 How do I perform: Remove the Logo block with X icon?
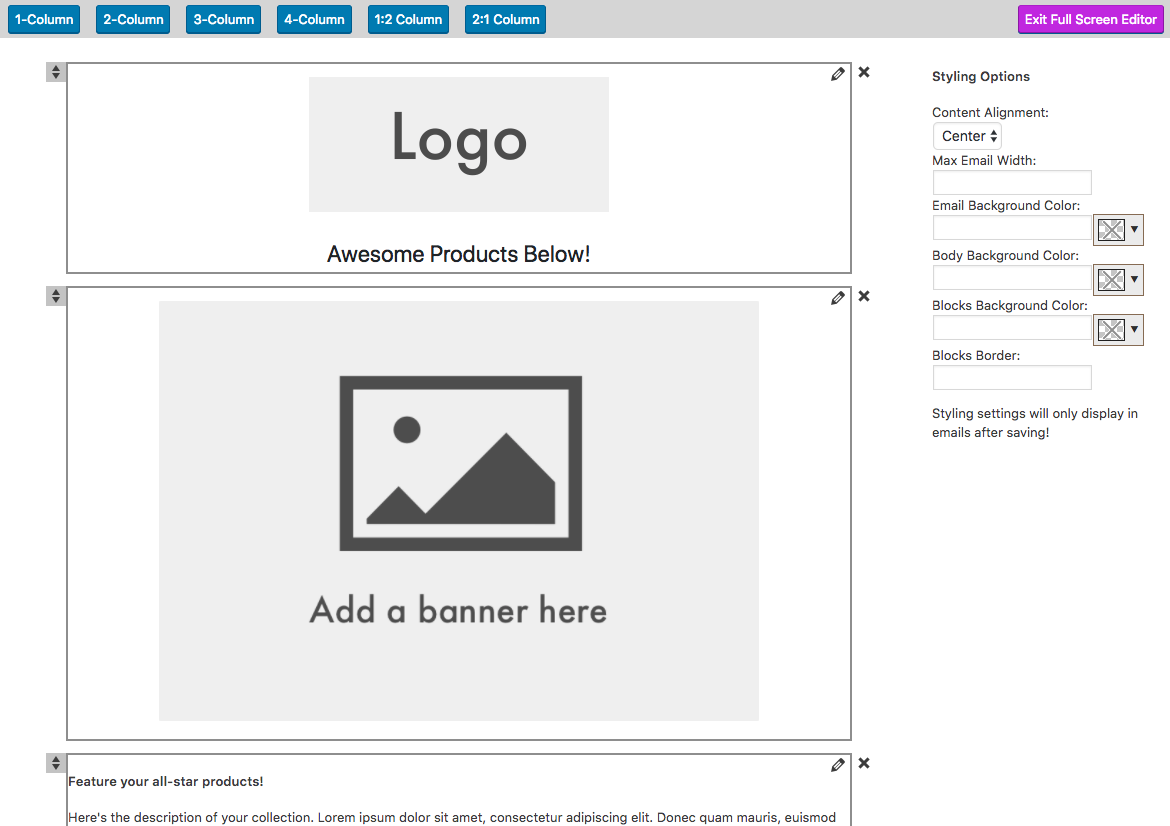(x=864, y=72)
